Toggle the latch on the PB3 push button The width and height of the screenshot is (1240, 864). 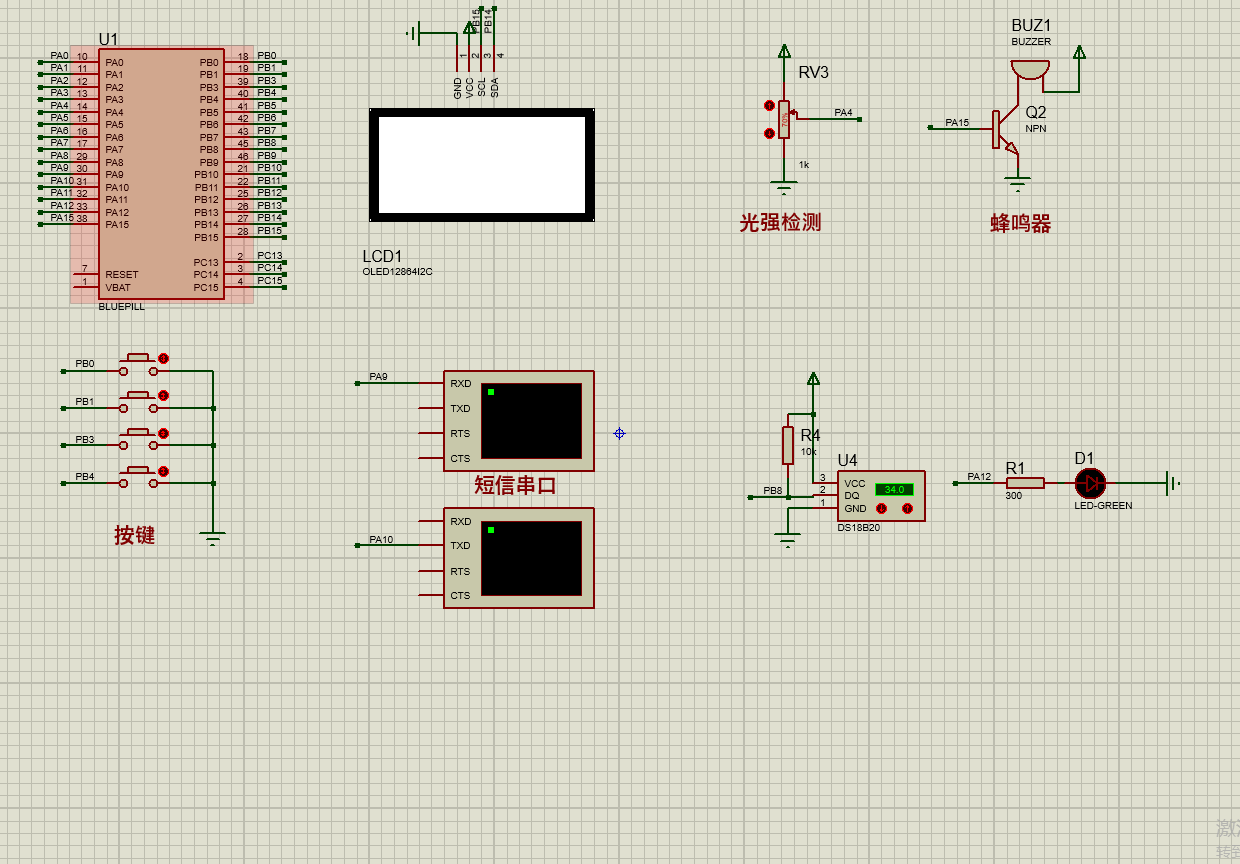[x=164, y=434]
